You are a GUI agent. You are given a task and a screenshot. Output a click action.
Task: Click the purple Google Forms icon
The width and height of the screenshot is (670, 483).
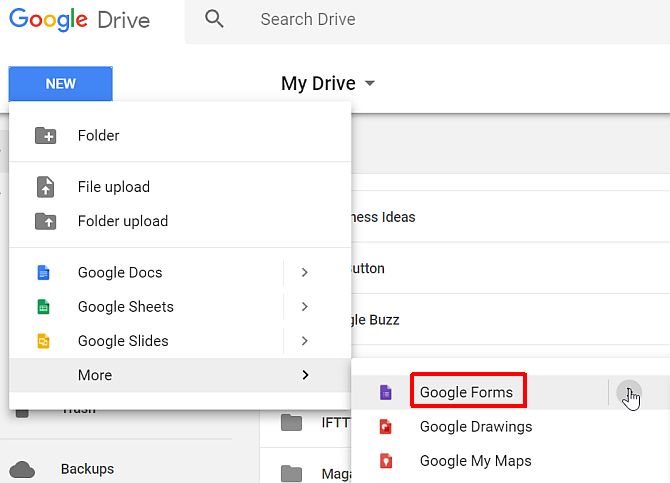coord(386,392)
